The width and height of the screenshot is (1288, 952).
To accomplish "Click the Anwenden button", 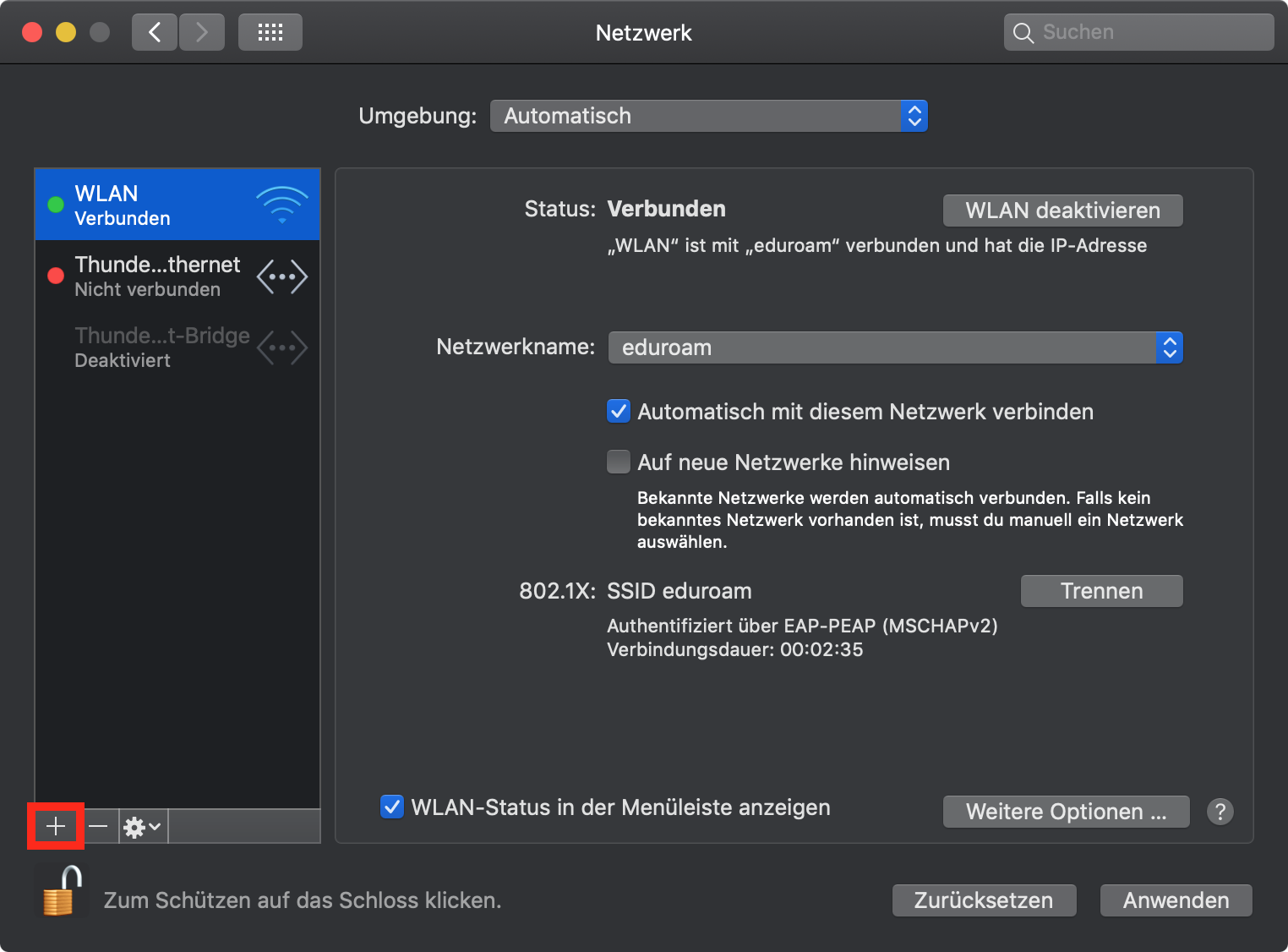I will click(1176, 900).
